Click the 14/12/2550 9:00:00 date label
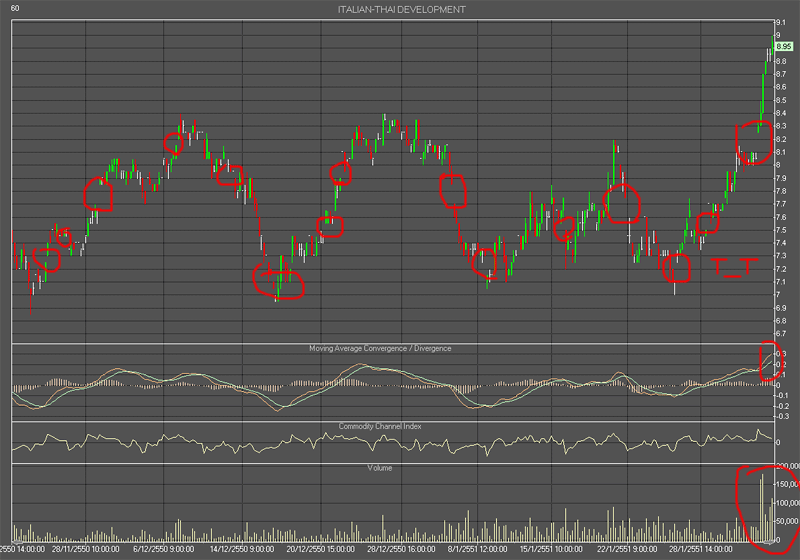Screen dimensions: 800x560 click(x=242, y=549)
